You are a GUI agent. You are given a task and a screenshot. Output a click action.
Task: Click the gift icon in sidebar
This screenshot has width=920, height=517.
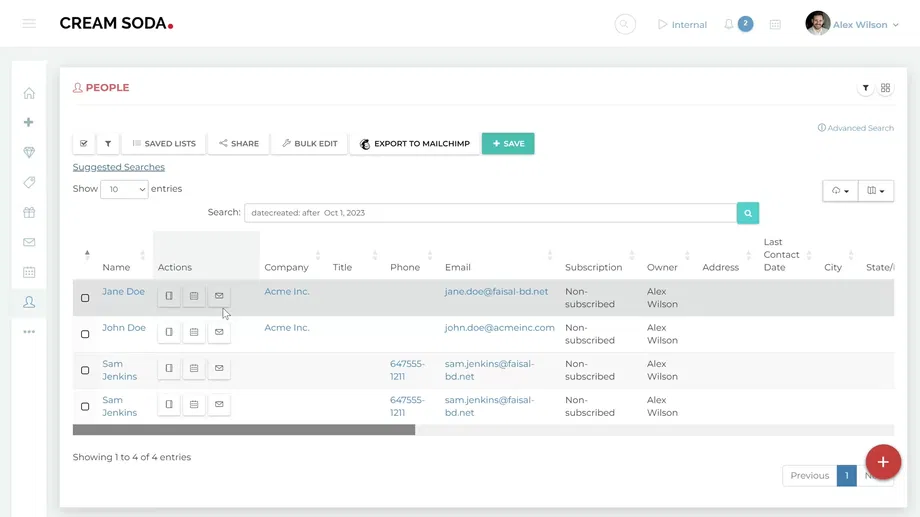click(x=29, y=212)
